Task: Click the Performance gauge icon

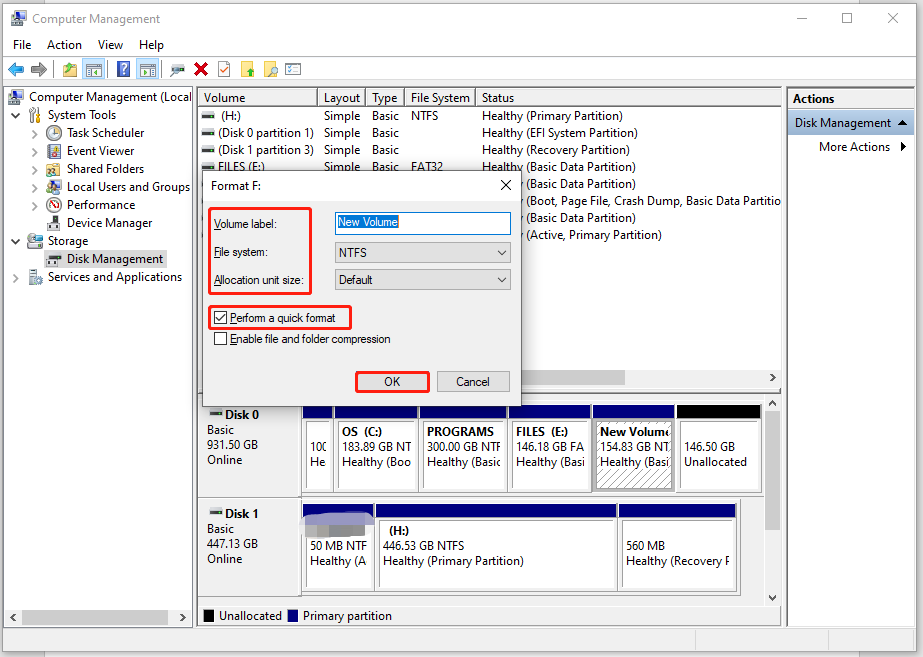Action: coord(54,205)
